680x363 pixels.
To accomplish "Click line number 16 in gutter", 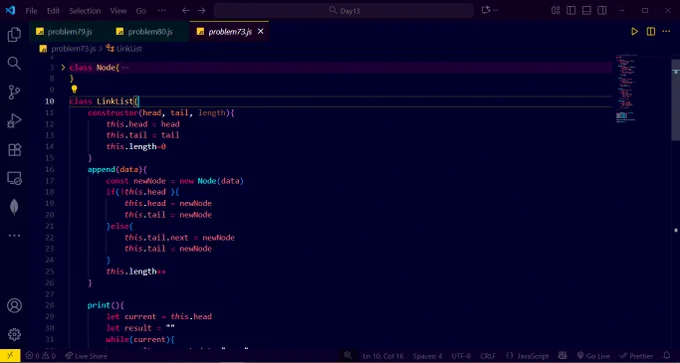I will click(49, 170).
